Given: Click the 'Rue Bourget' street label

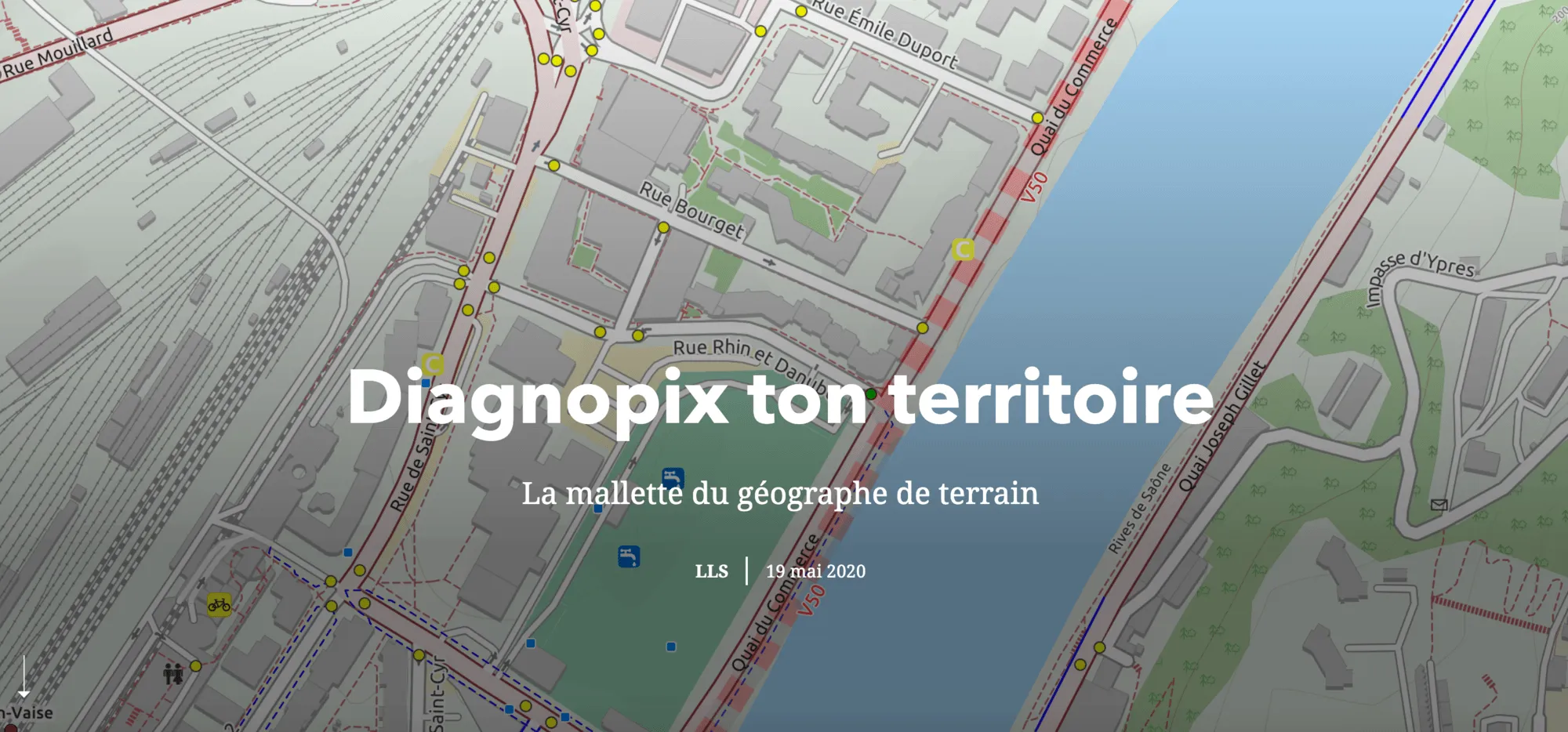Looking at the screenshot, I should coord(691,209).
